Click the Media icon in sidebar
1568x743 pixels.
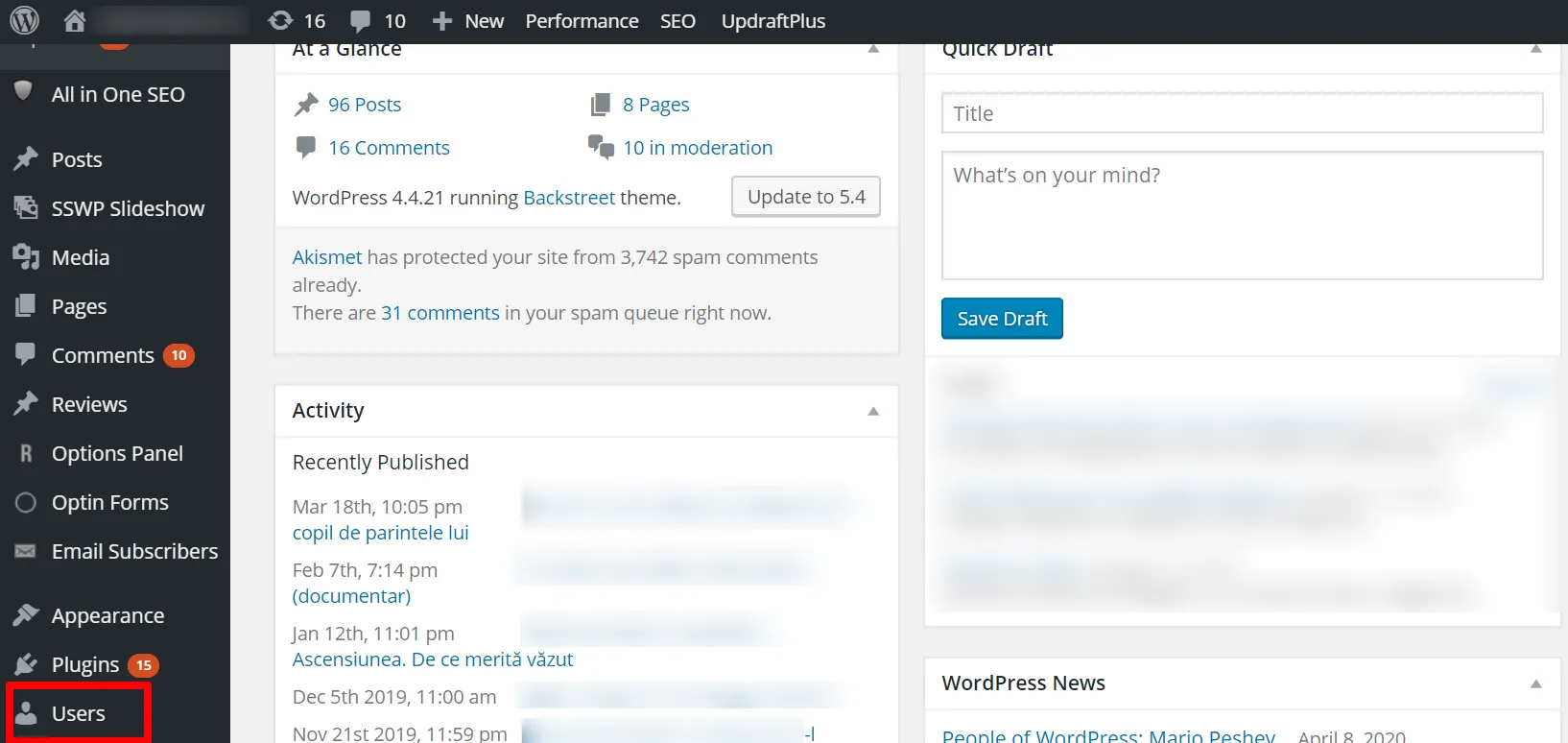pos(26,256)
